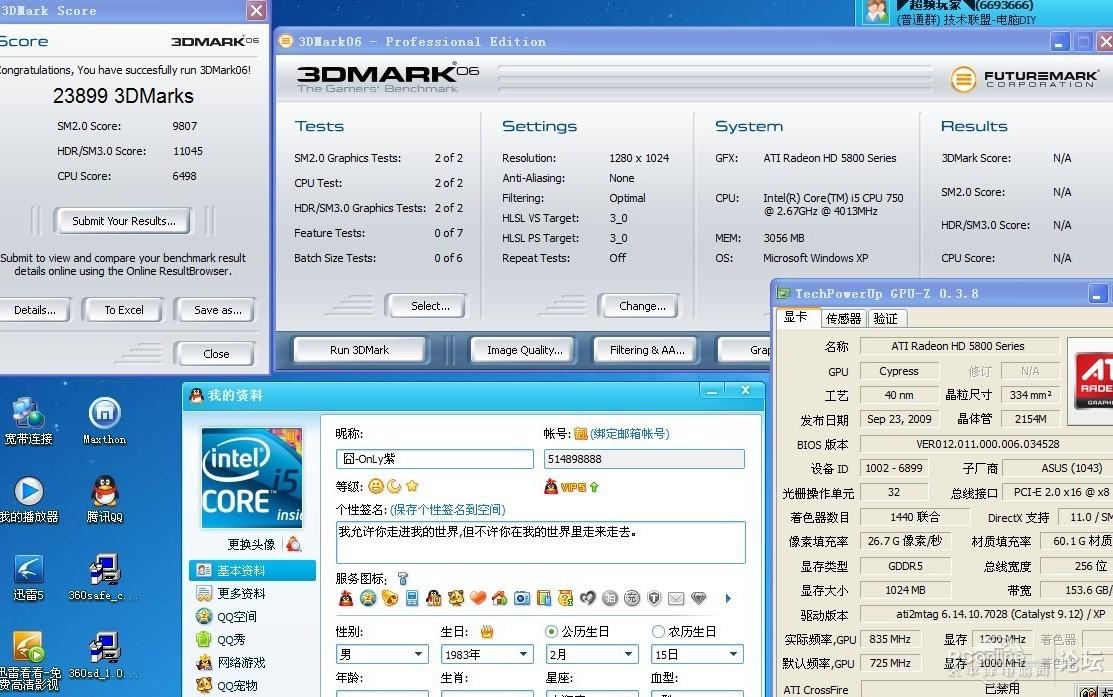
Task: Open the birth month dropdown showing 2月
Action: pos(592,654)
